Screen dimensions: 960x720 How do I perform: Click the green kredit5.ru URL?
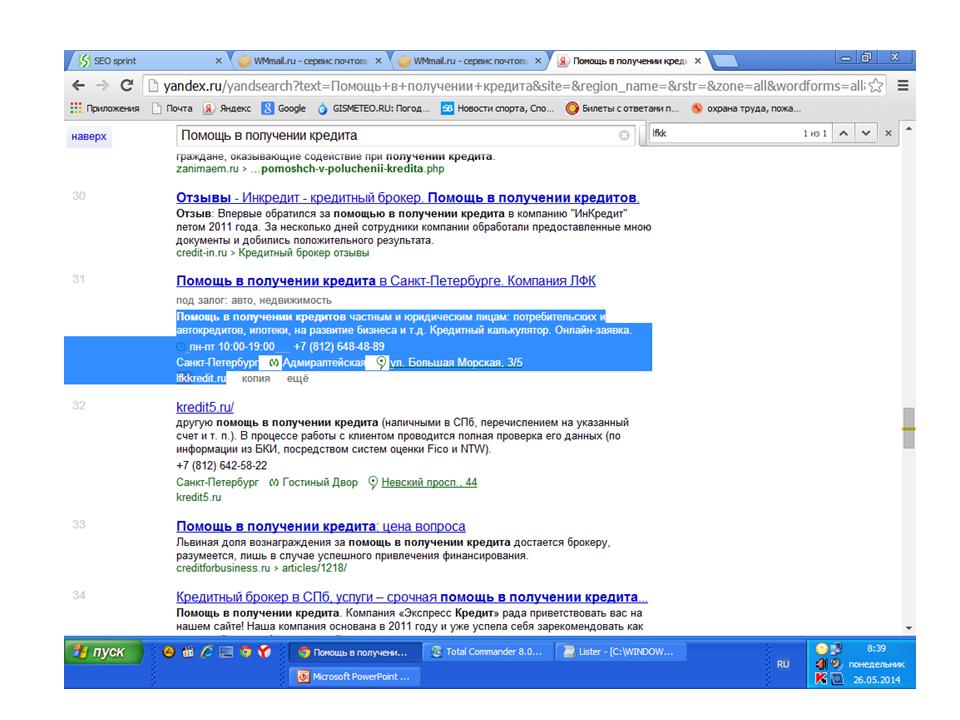198,497
